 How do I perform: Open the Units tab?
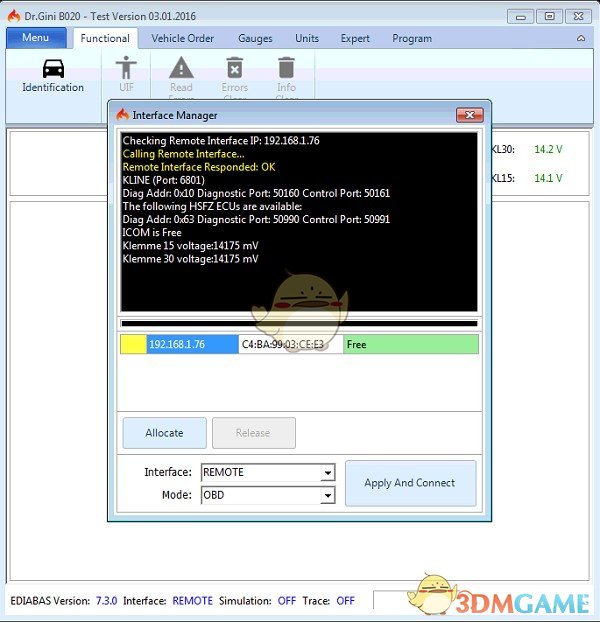(307, 38)
